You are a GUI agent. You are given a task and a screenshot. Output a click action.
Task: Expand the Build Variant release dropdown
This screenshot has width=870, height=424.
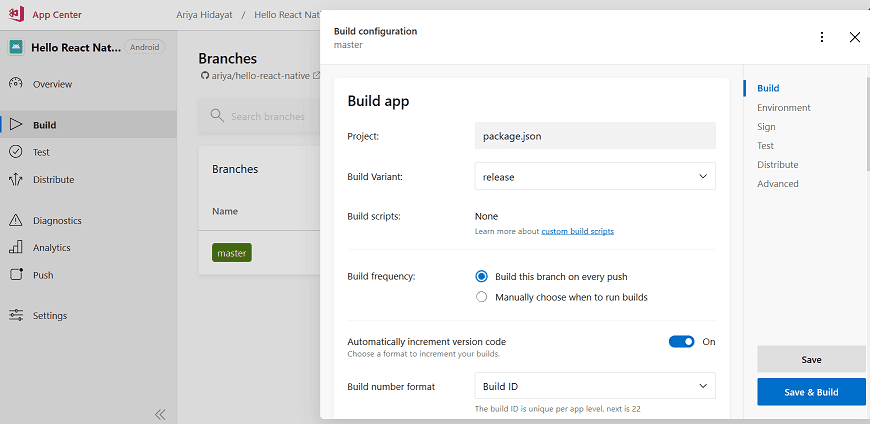[x=595, y=176]
